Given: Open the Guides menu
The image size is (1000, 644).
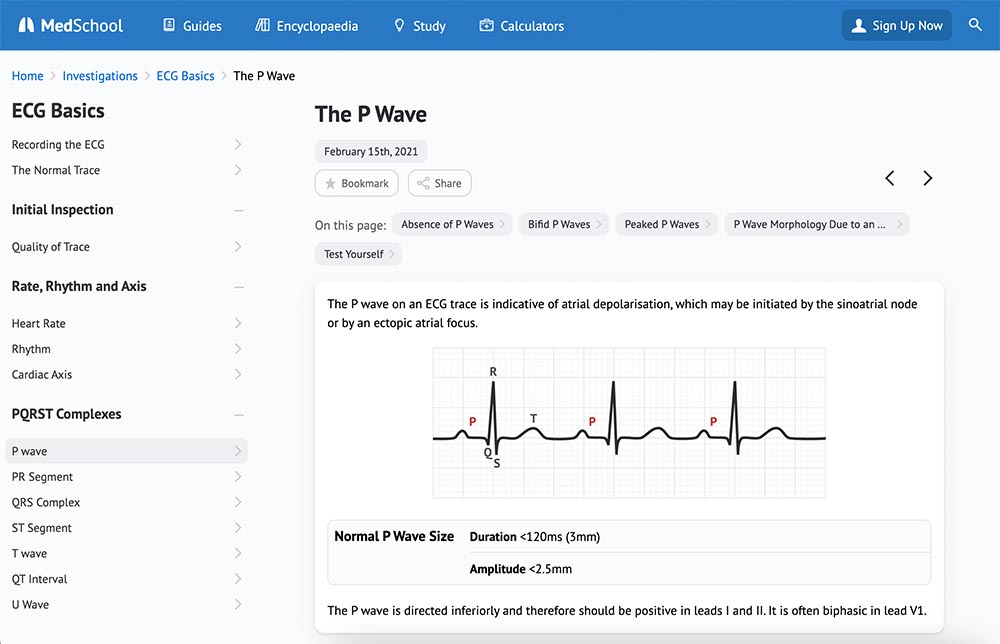Looking at the screenshot, I should 192,25.
